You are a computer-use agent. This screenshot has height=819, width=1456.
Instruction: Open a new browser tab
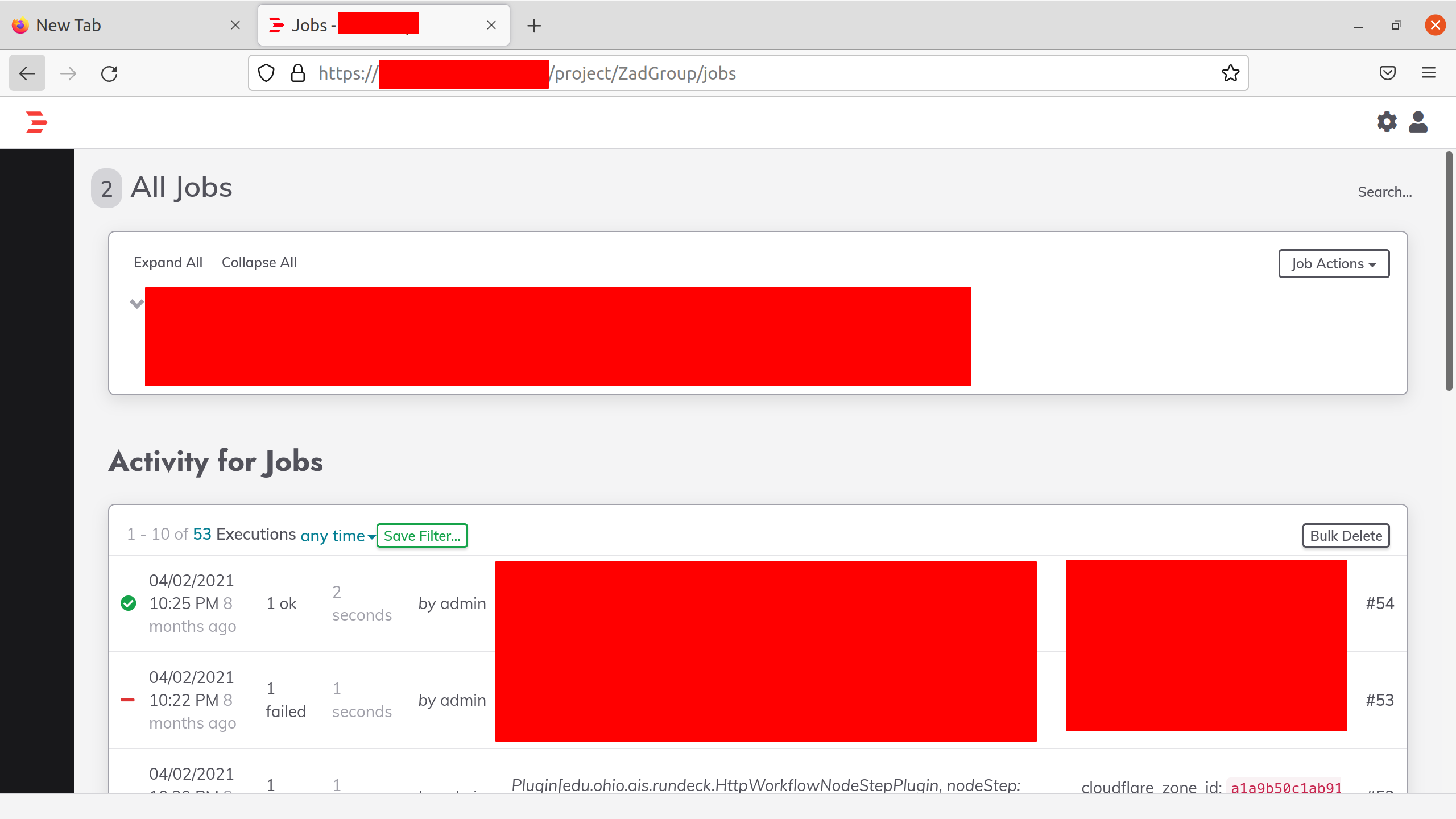click(x=533, y=24)
